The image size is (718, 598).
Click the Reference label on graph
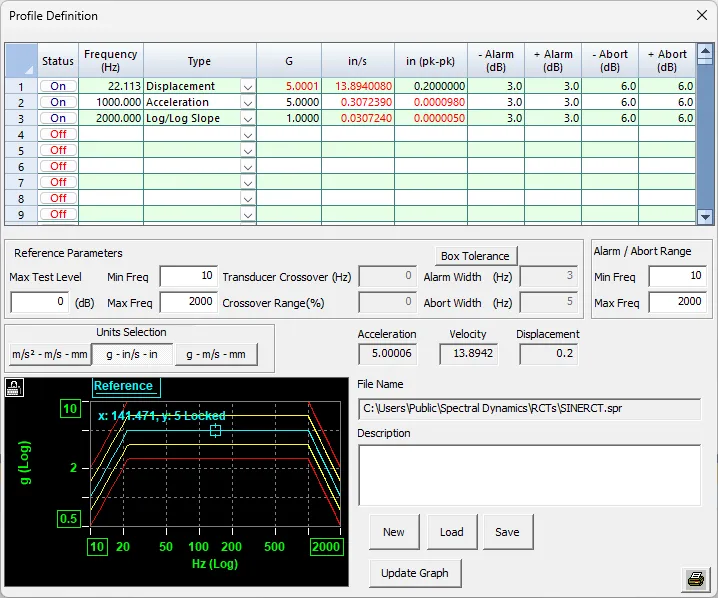tap(124, 386)
